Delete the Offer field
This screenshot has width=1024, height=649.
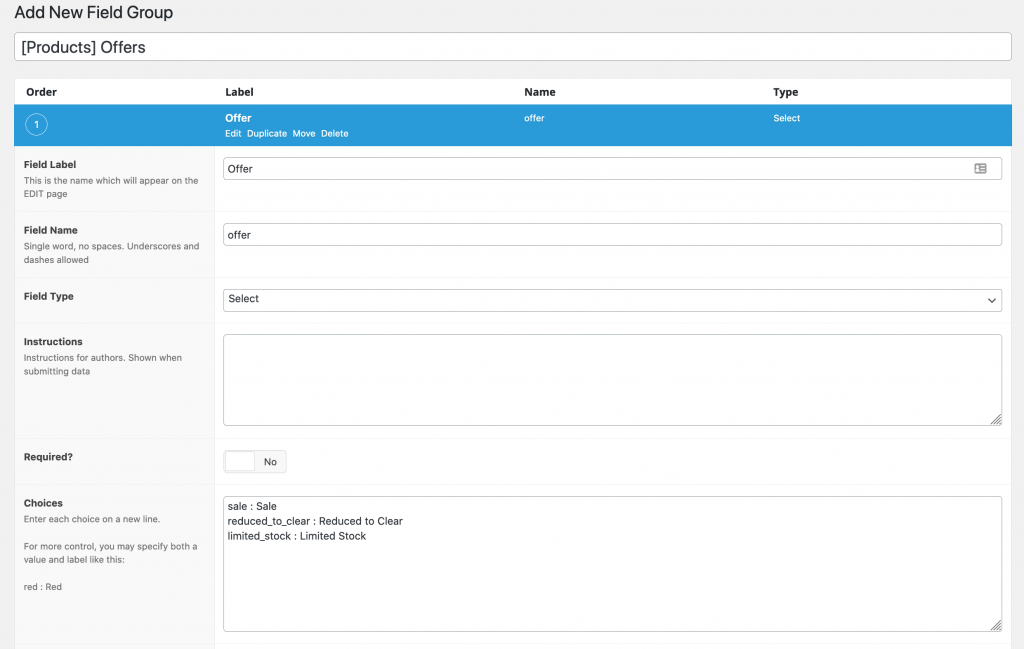(x=335, y=134)
